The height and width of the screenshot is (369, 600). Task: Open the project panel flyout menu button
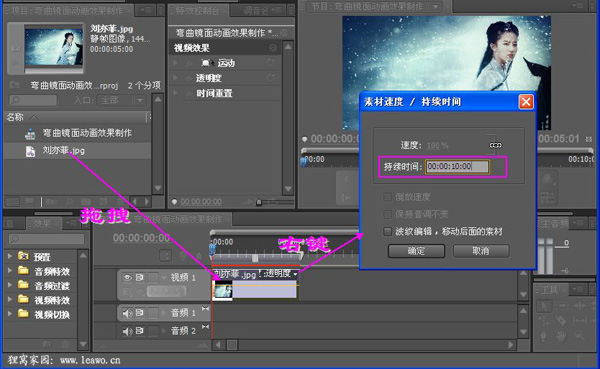(147, 10)
